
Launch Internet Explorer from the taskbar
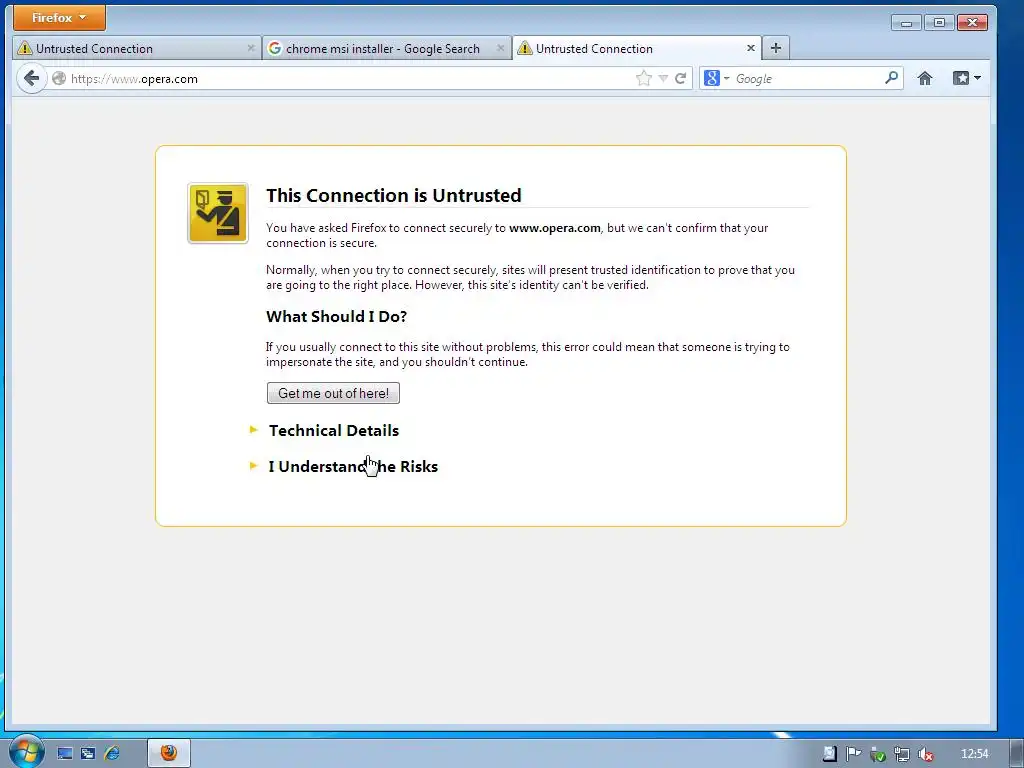(x=112, y=754)
